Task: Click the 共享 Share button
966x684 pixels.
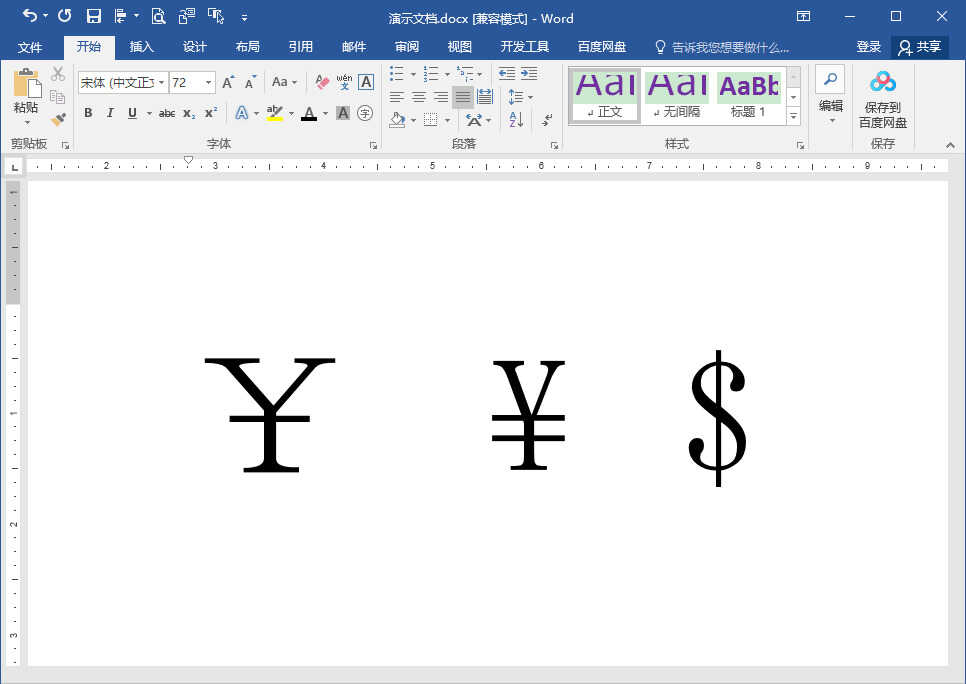Action: (920, 47)
